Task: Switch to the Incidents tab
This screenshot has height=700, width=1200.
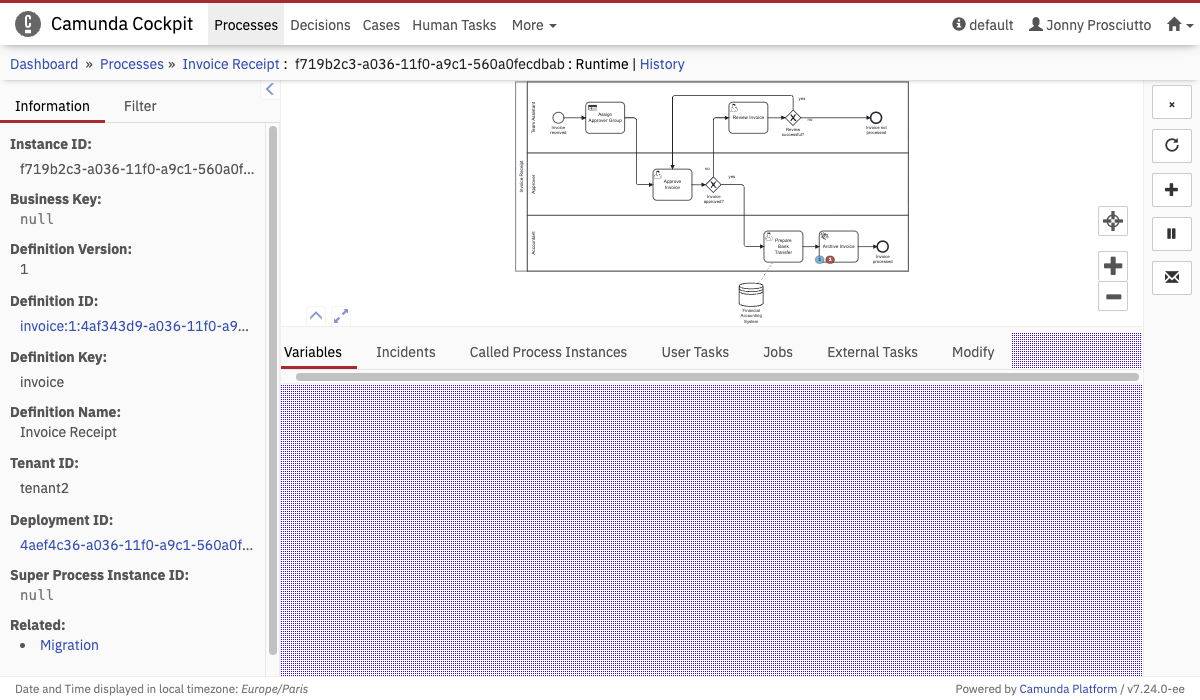Action: coord(405,352)
